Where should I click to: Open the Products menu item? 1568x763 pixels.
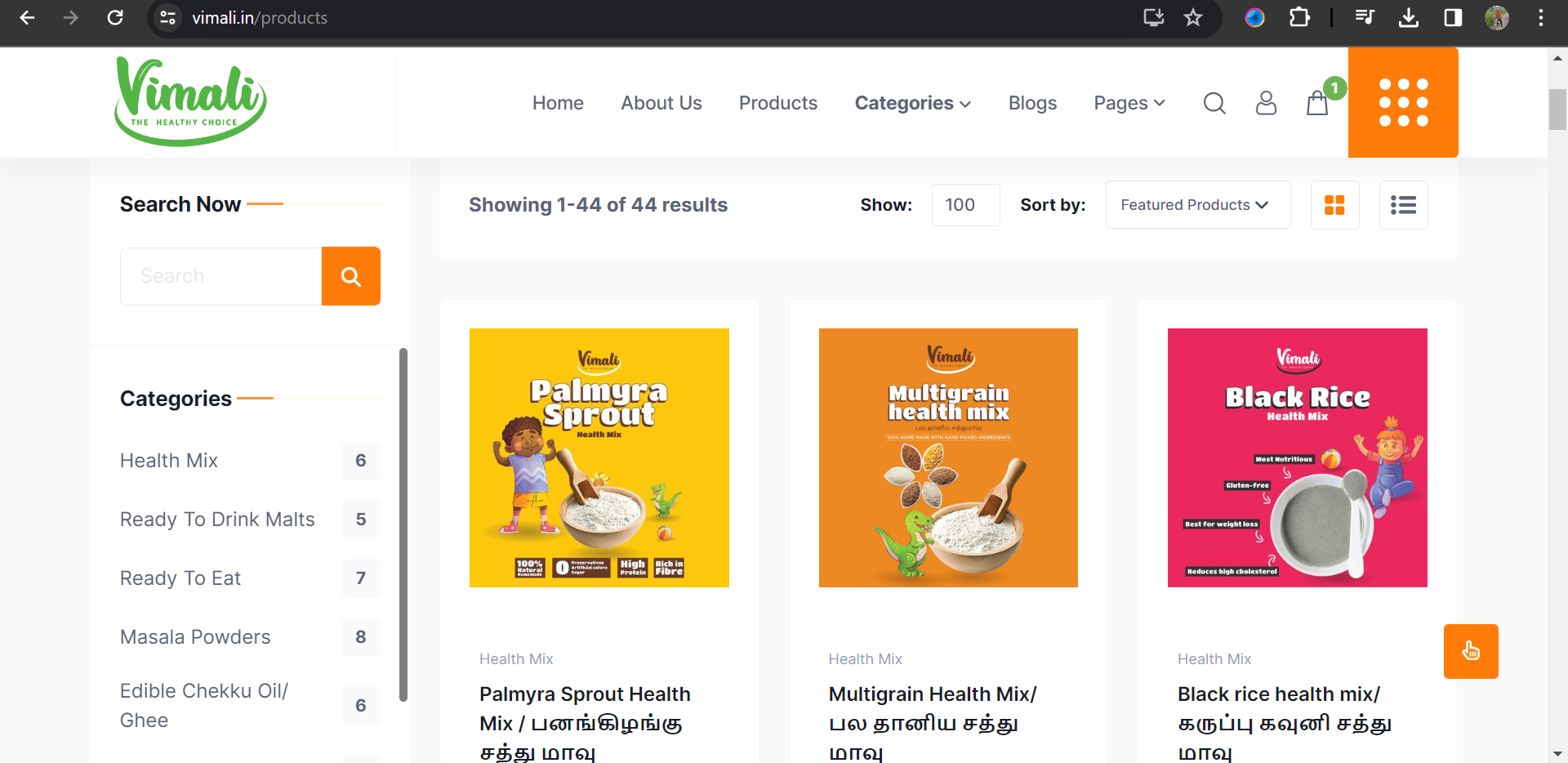coord(778,103)
